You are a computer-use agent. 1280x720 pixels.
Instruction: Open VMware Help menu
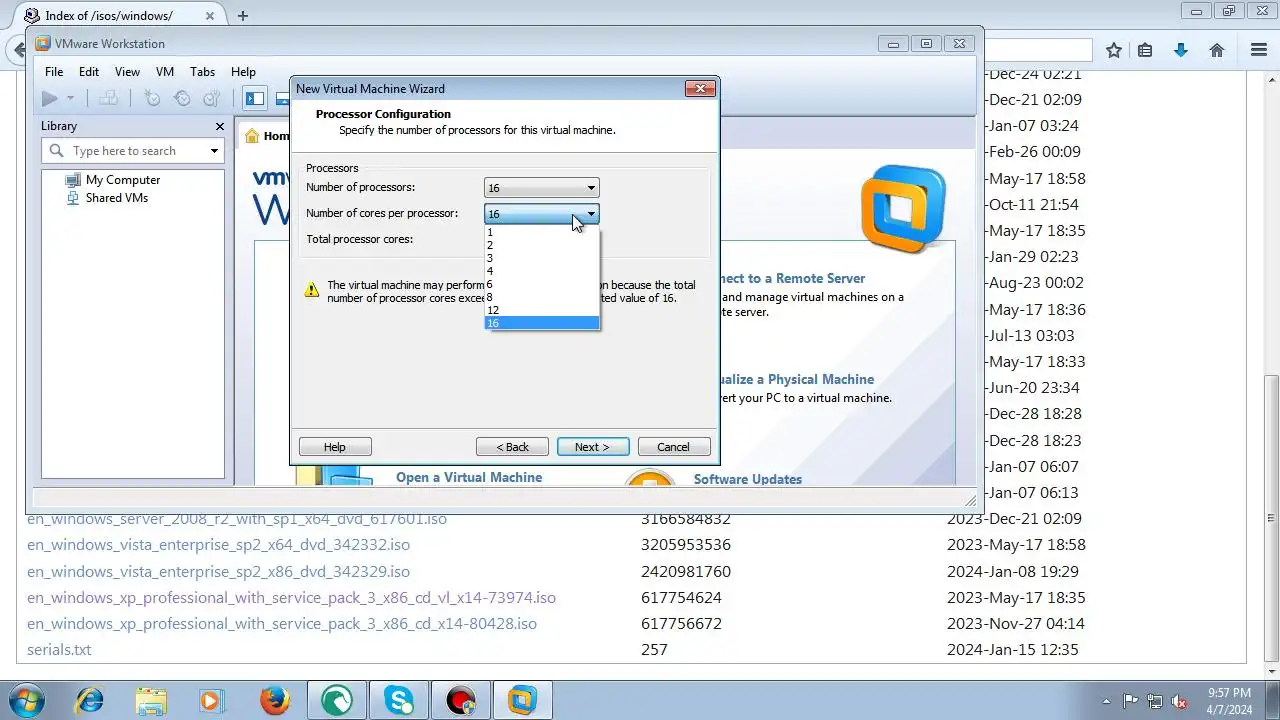pos(243,72)
